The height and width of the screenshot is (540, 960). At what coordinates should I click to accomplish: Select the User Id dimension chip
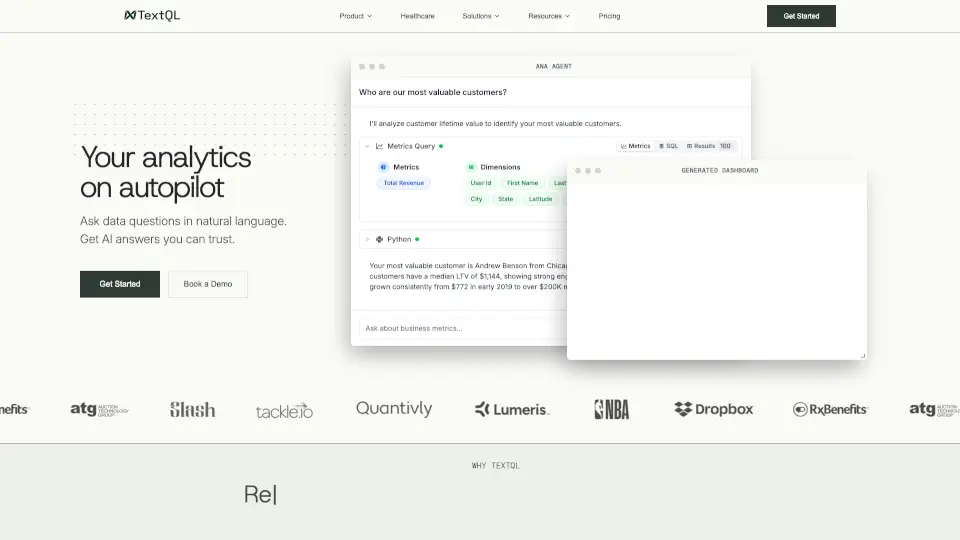coord(481,183)
